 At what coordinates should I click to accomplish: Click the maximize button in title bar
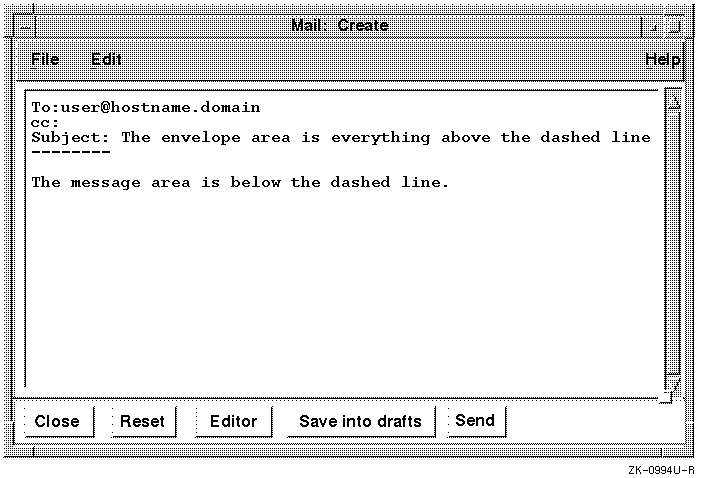(x=675, y=25)
